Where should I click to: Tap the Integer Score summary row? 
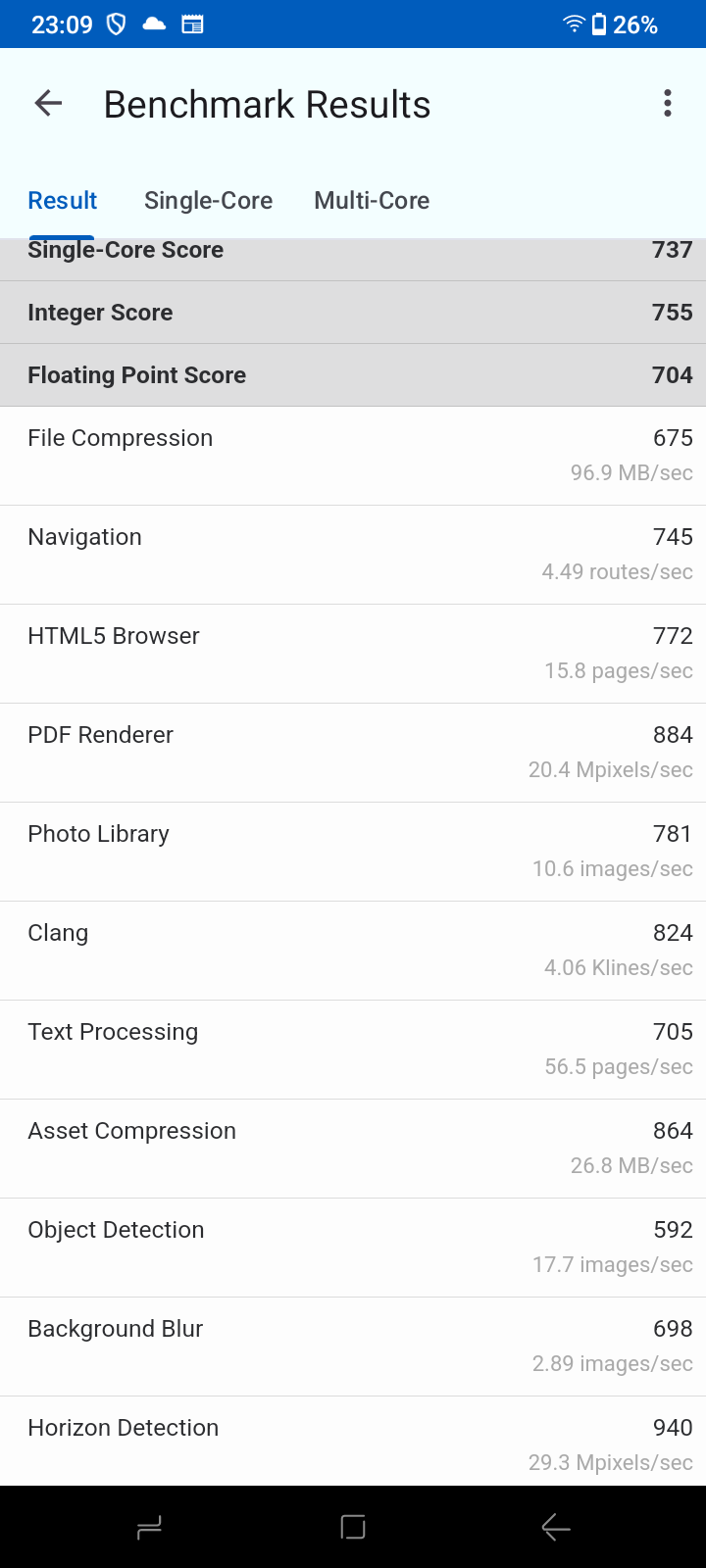coord(353,313)
